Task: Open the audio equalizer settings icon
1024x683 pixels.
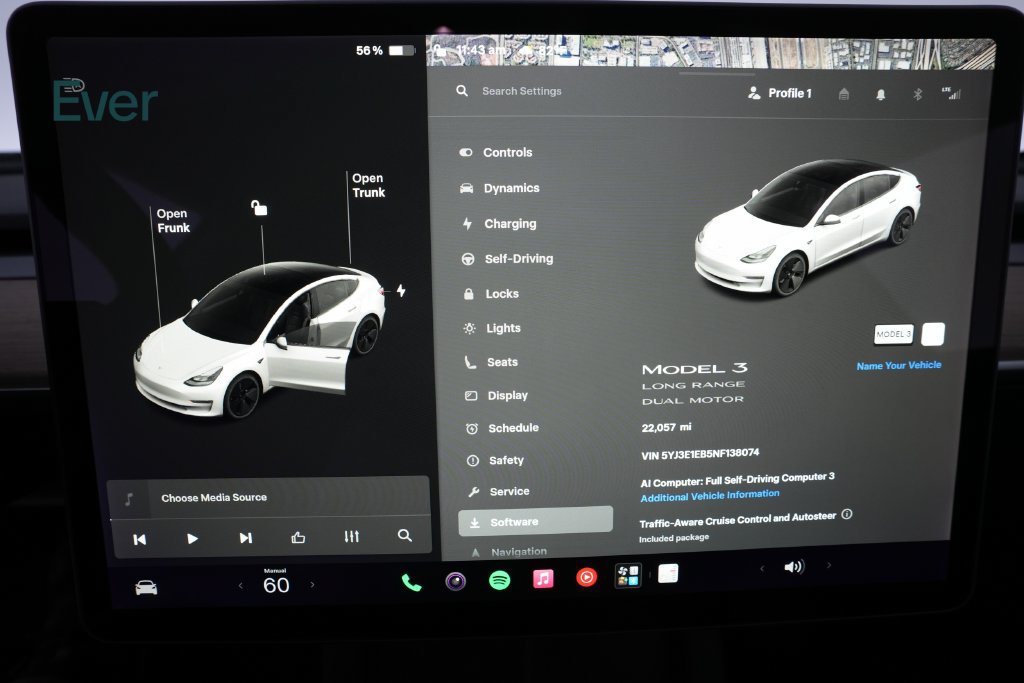Action: point(351,537)
